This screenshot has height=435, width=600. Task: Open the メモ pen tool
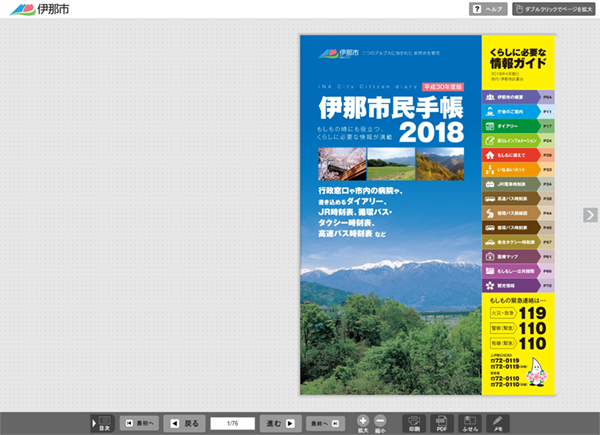click(497, 424)
